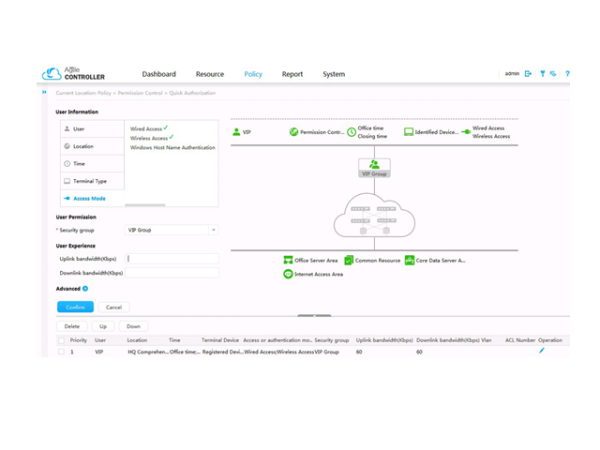Image resolution: width=600 pixels, height=450 pixels.
Task: Expand the Advanced section
Action: [85, 289]
